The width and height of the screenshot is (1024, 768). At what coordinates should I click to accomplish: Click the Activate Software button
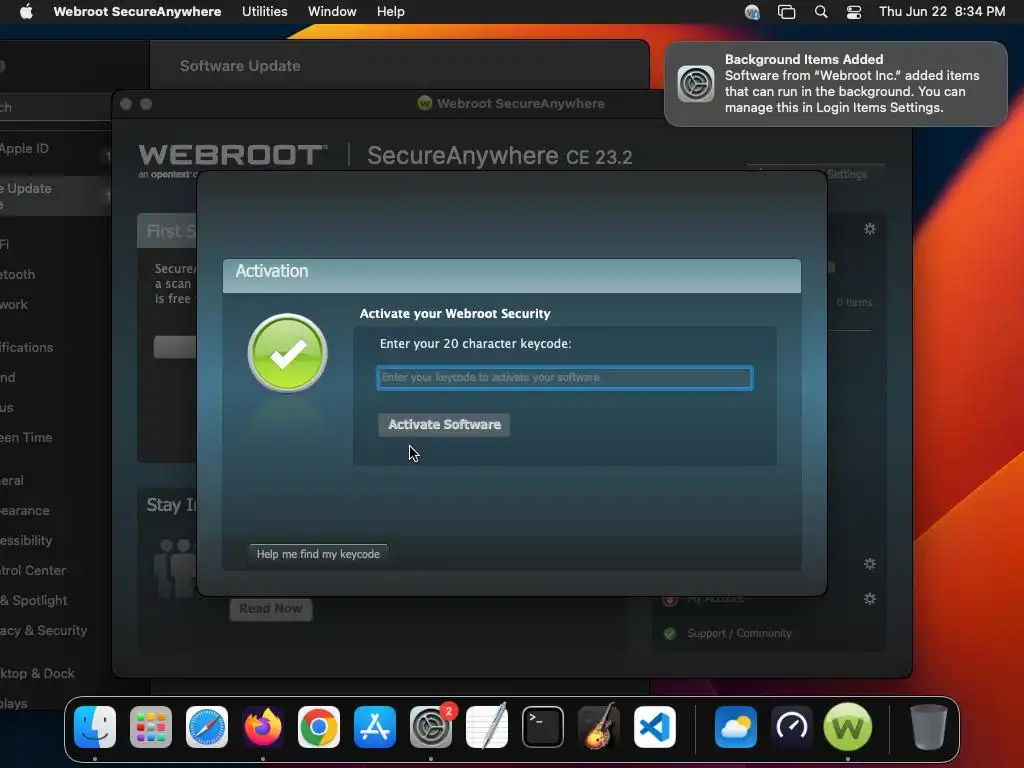pos(444,424)
